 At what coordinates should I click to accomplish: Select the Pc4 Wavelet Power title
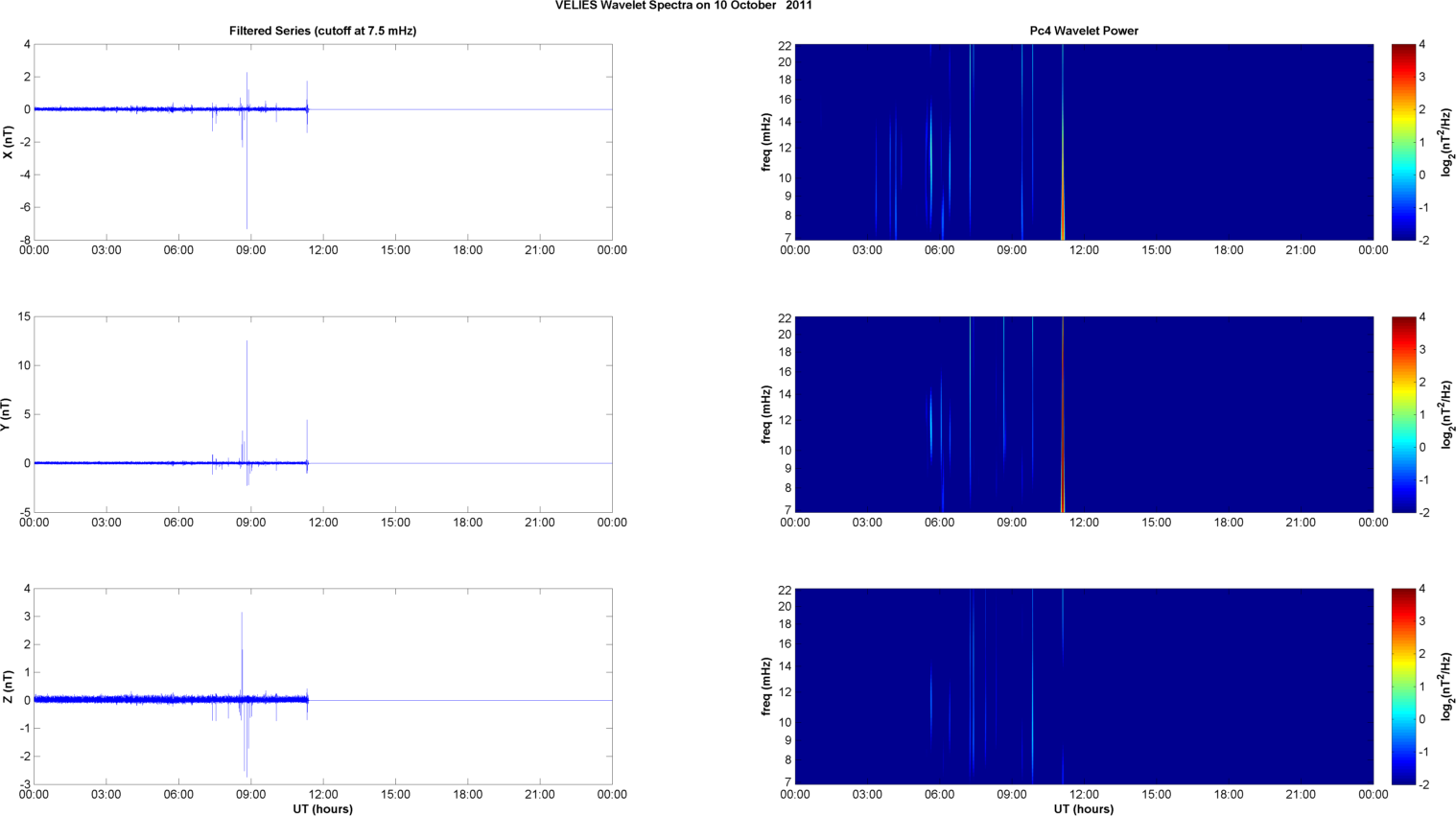(1084, 31)
